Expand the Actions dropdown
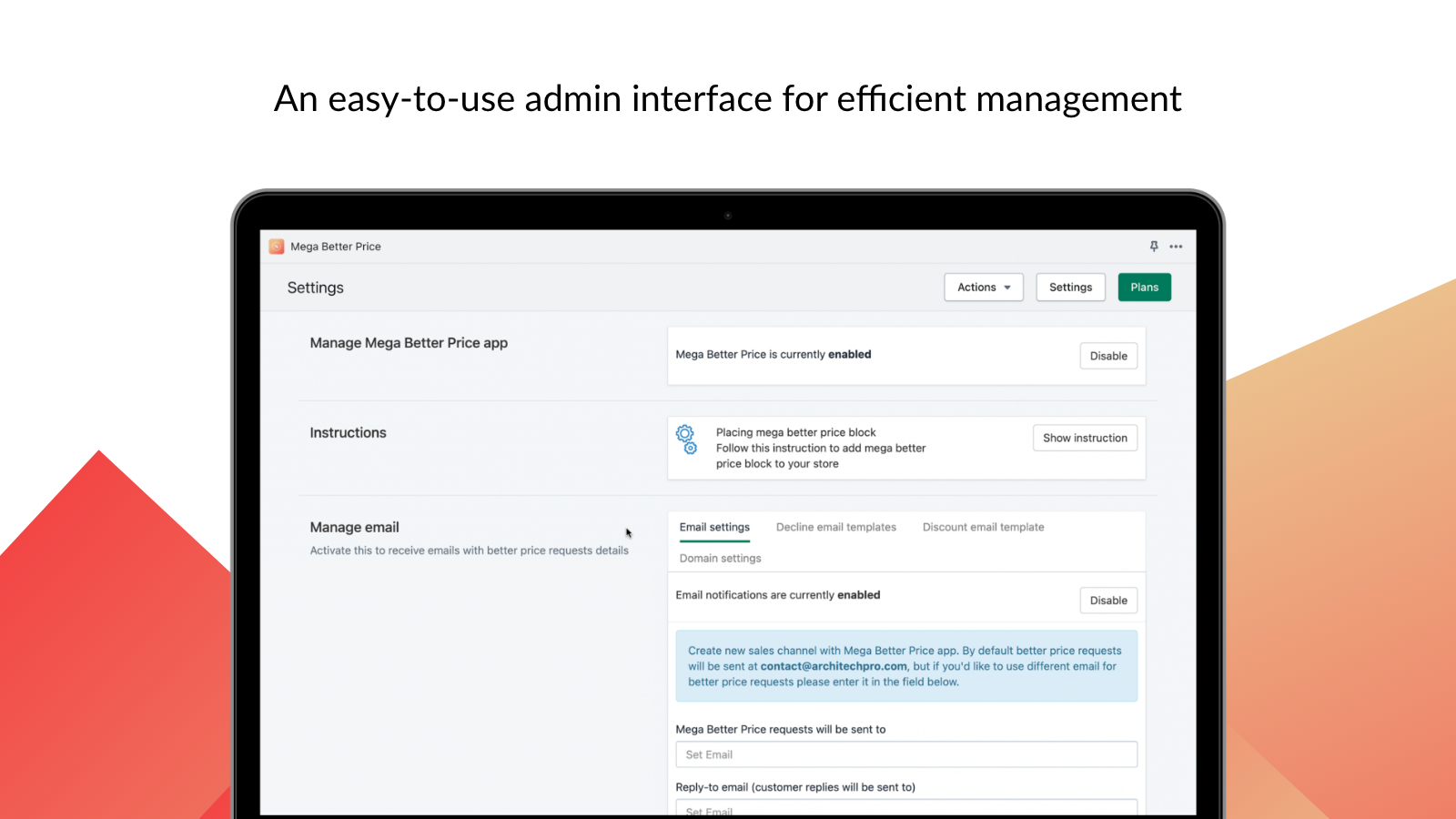The width and height of the screenshot is (1456, 819). point(983,288)
